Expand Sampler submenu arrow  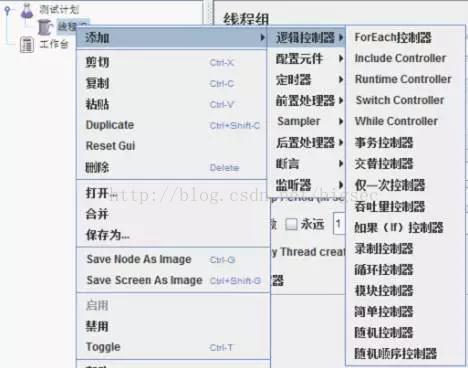click(x=341, y=121)
